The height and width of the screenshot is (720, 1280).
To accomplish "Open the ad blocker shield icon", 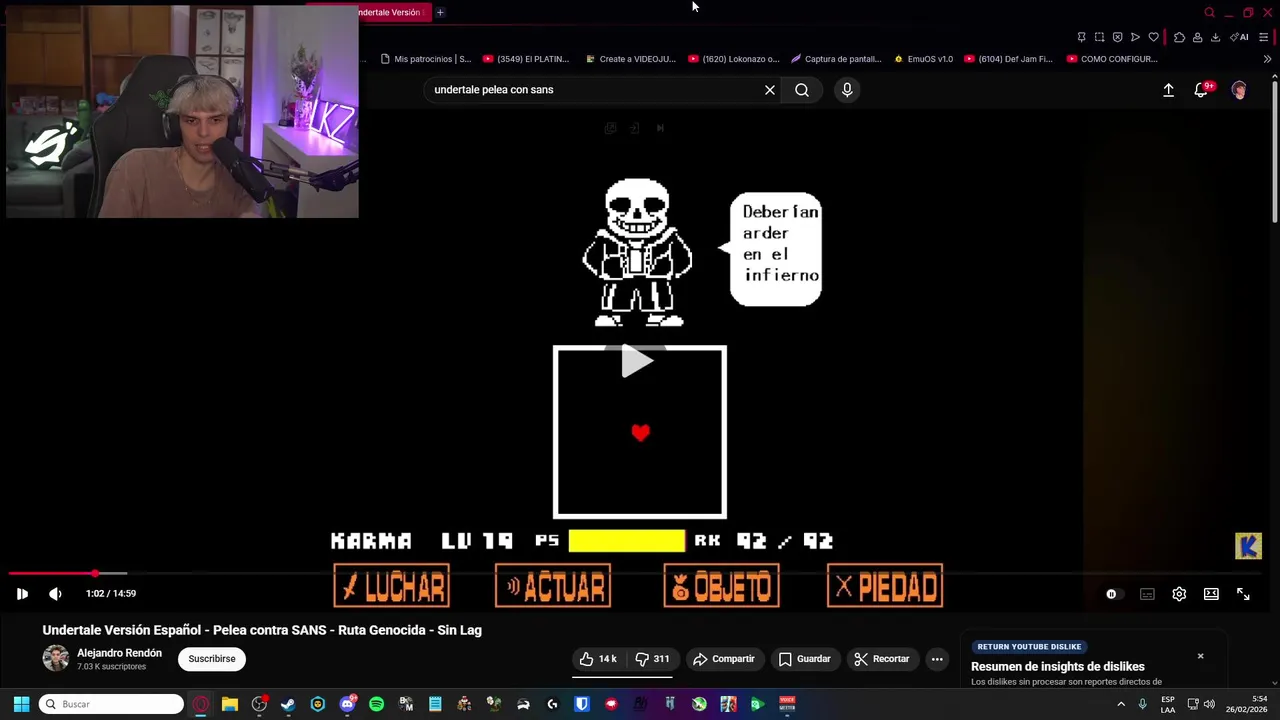I will pos(1117,37).
